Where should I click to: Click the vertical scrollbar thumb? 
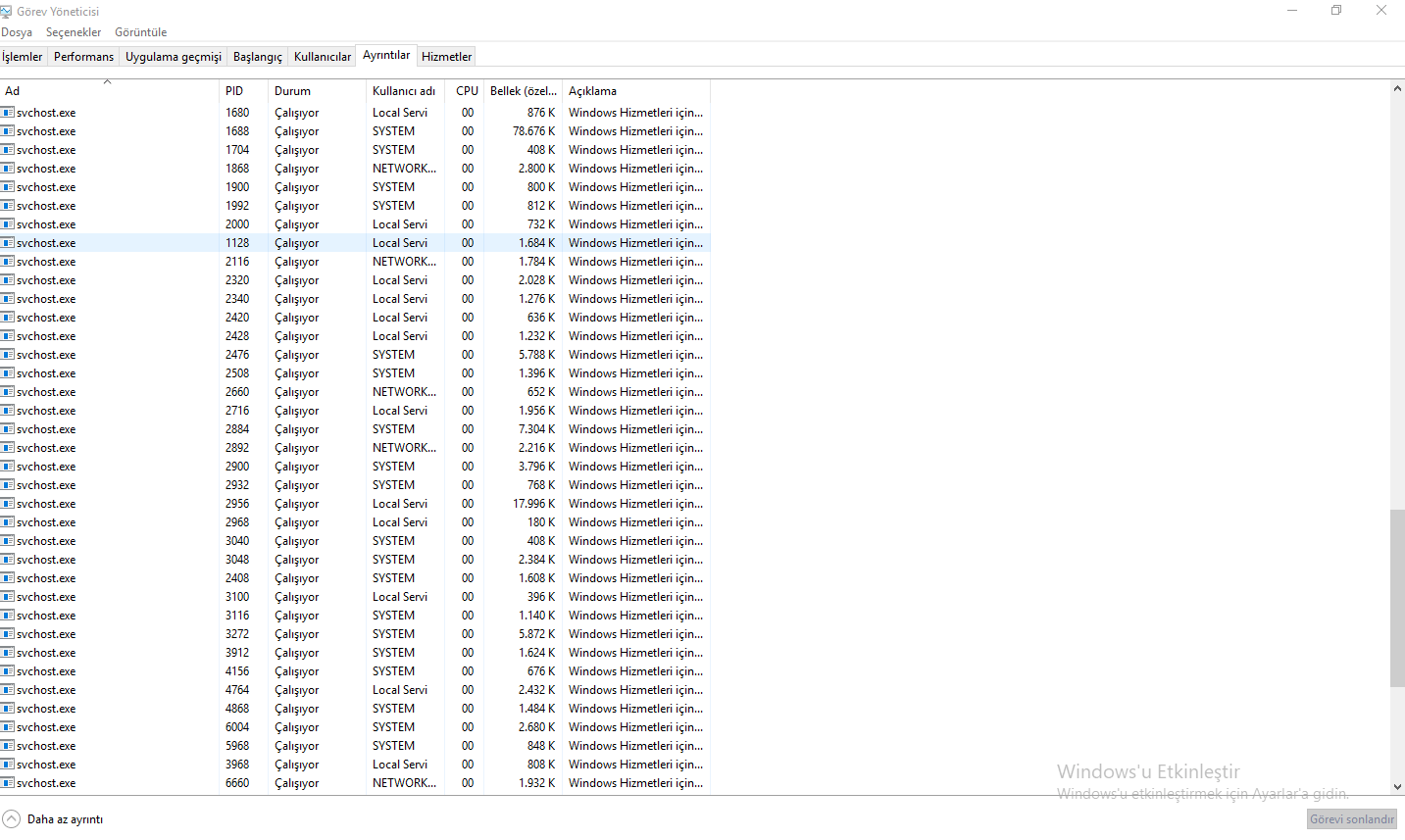[x=1397, y=598]
